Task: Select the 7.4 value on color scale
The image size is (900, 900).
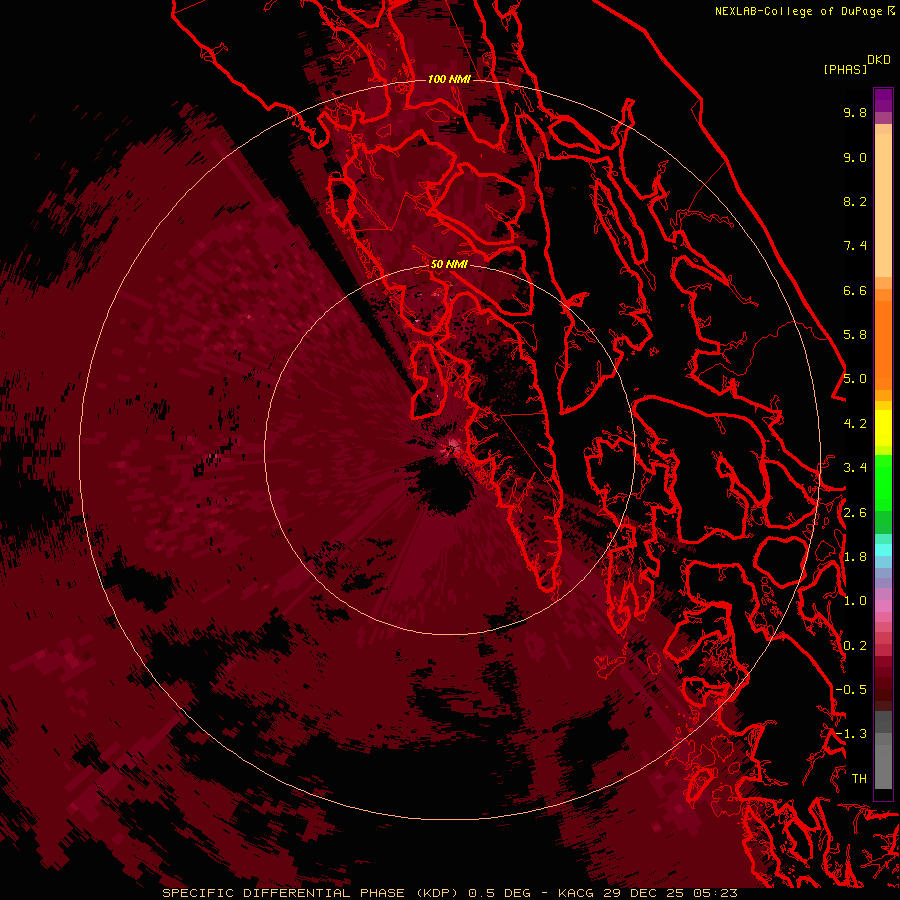Action: pos(855,246)
